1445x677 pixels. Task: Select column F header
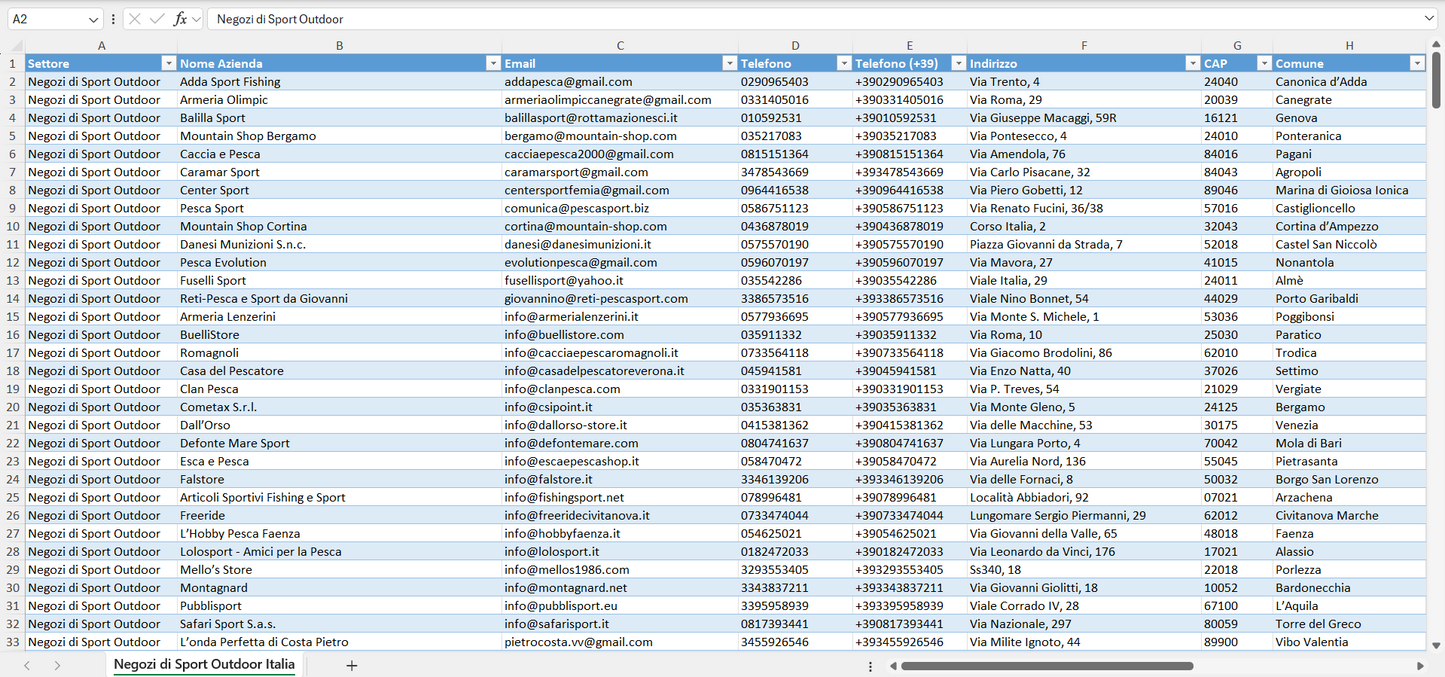pos(1084,46)
